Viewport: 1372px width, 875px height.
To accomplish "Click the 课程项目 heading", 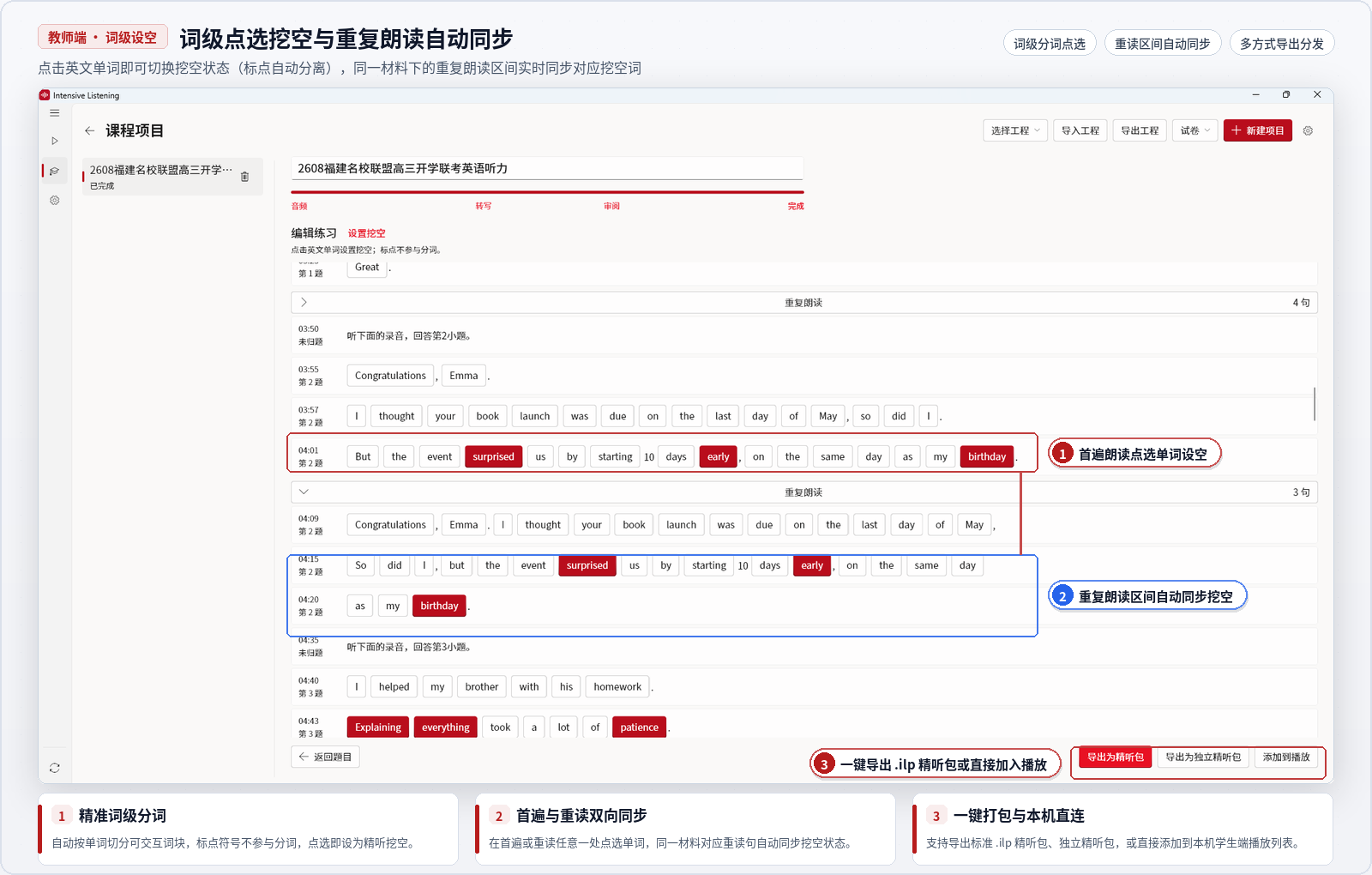I will tap(135, 130).
